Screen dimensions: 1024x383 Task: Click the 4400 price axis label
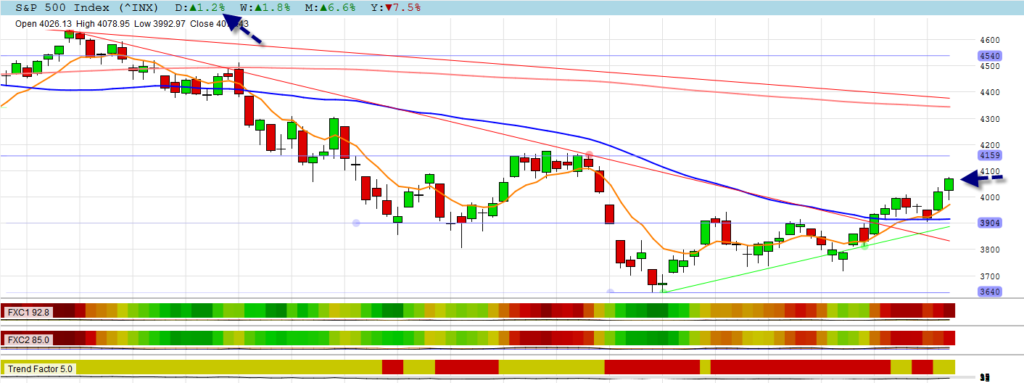point(991,92)
